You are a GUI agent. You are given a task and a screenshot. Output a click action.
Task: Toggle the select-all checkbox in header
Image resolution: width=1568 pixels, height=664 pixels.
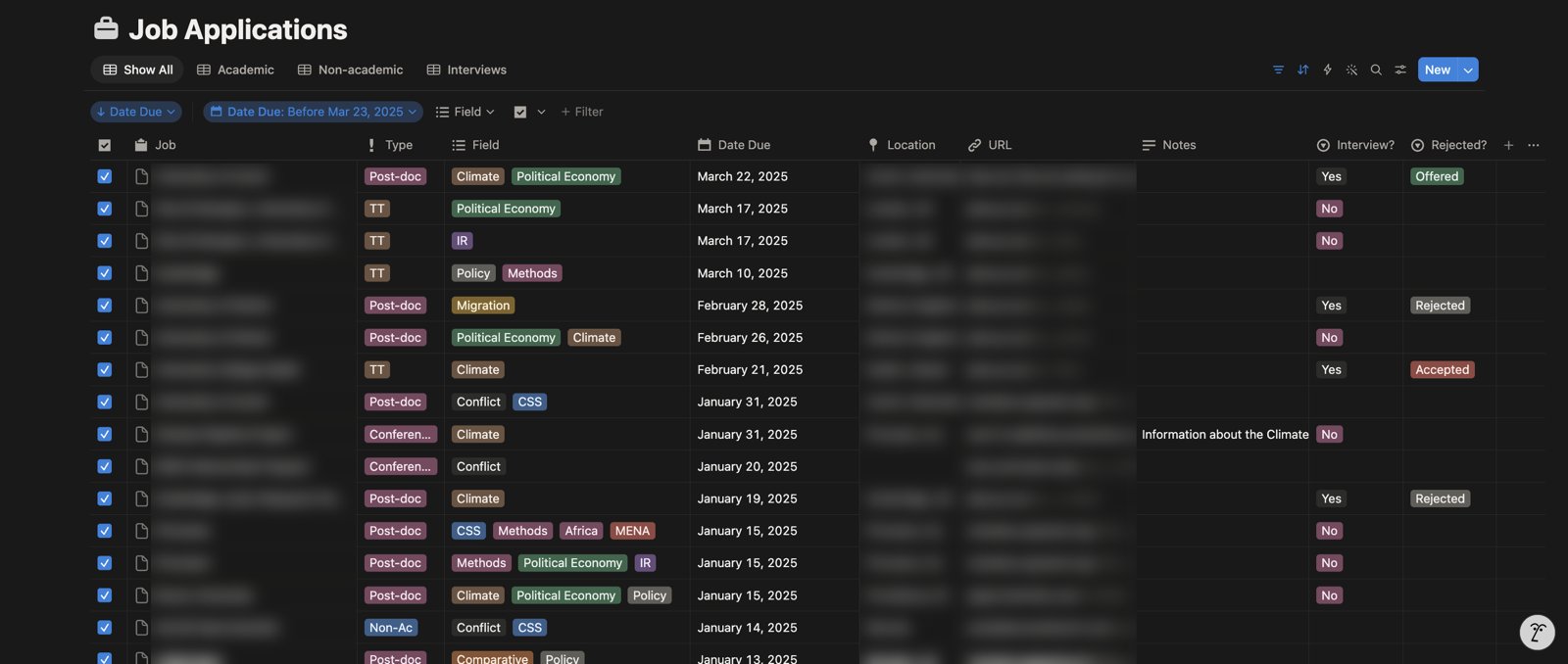[105, 145]
